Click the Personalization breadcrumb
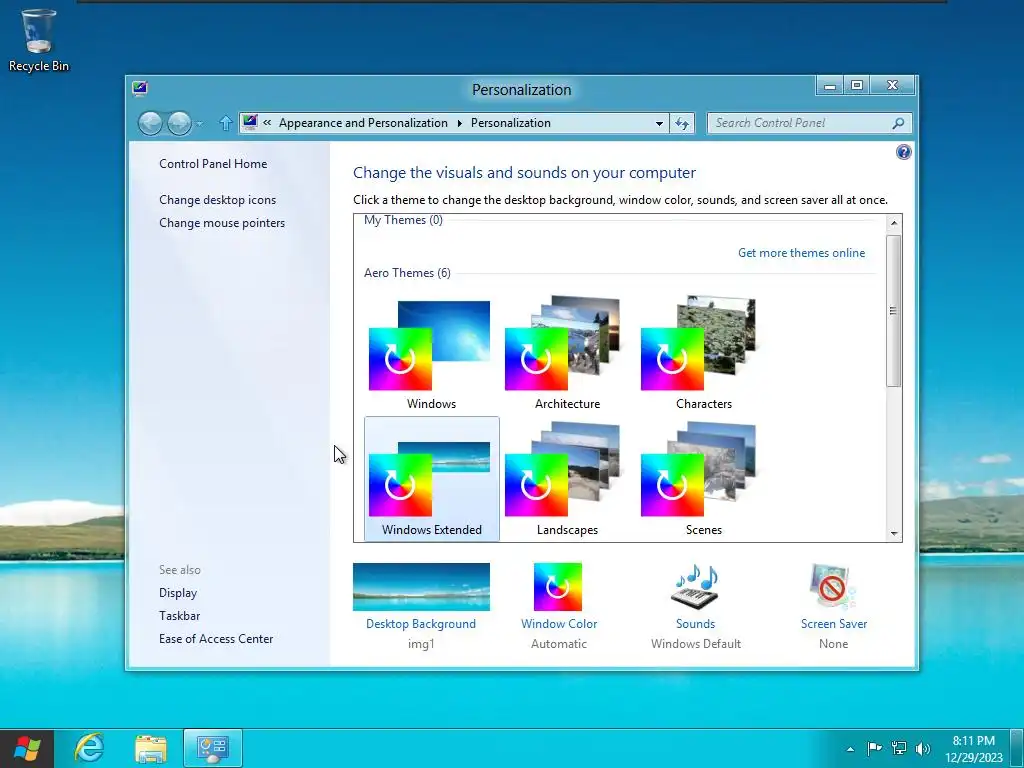This screenshot has height=768, width=1024. click(511, 123)
